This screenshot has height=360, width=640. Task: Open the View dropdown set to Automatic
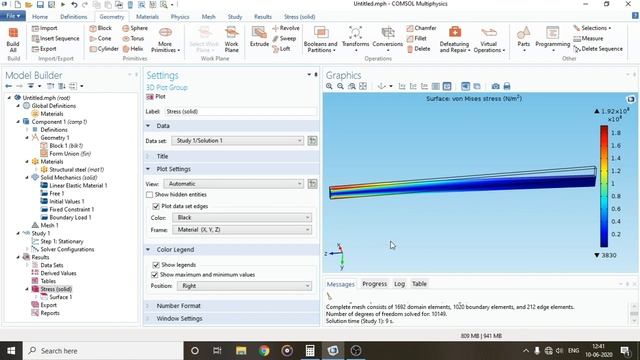[x=234, y=184]
